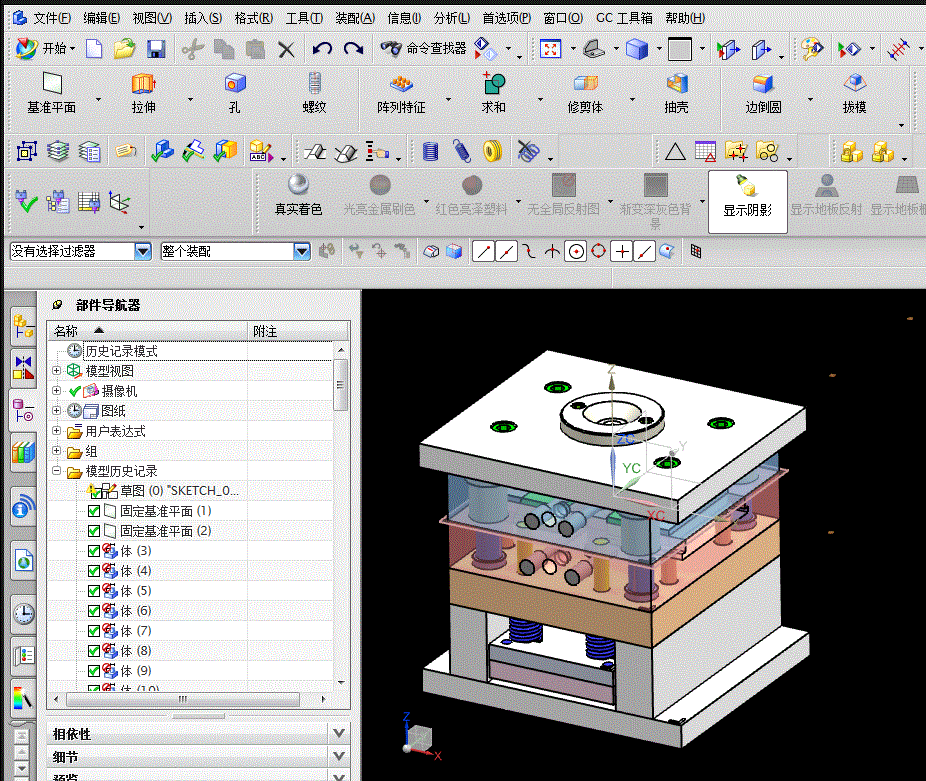Click the navigator horizontal scrollbar thumb
Viewport: 926px width, 781px height.
(x=183, y=699)
